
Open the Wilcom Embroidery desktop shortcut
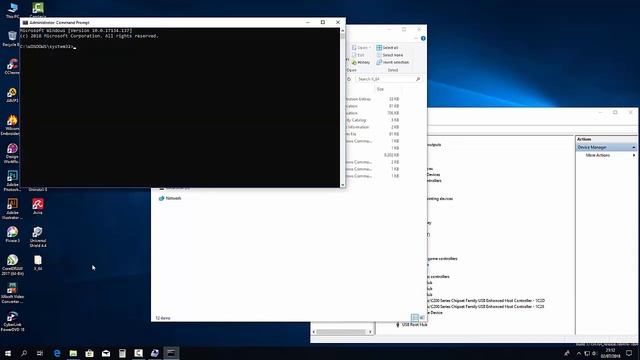(12, 125)
